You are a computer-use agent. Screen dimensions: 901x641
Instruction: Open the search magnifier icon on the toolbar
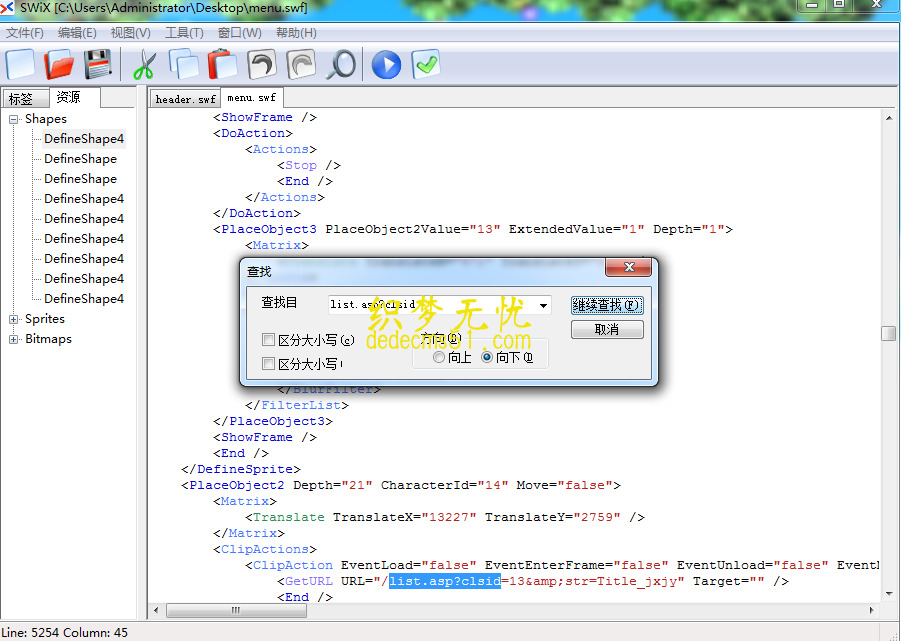click(x=339, y=64)
